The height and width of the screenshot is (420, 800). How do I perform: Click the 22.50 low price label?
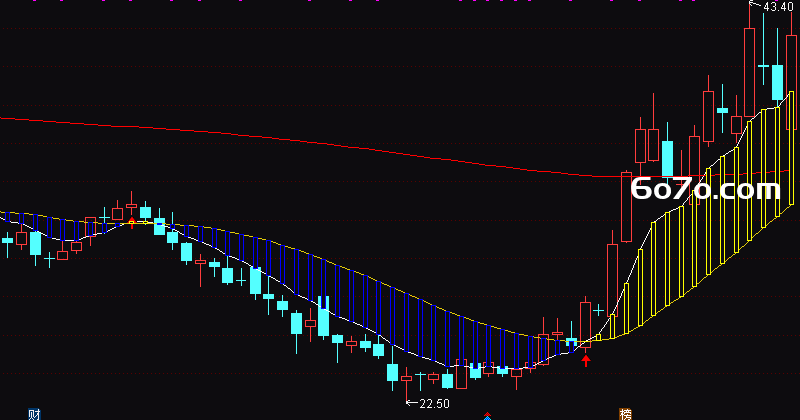[x=435, y=404]
